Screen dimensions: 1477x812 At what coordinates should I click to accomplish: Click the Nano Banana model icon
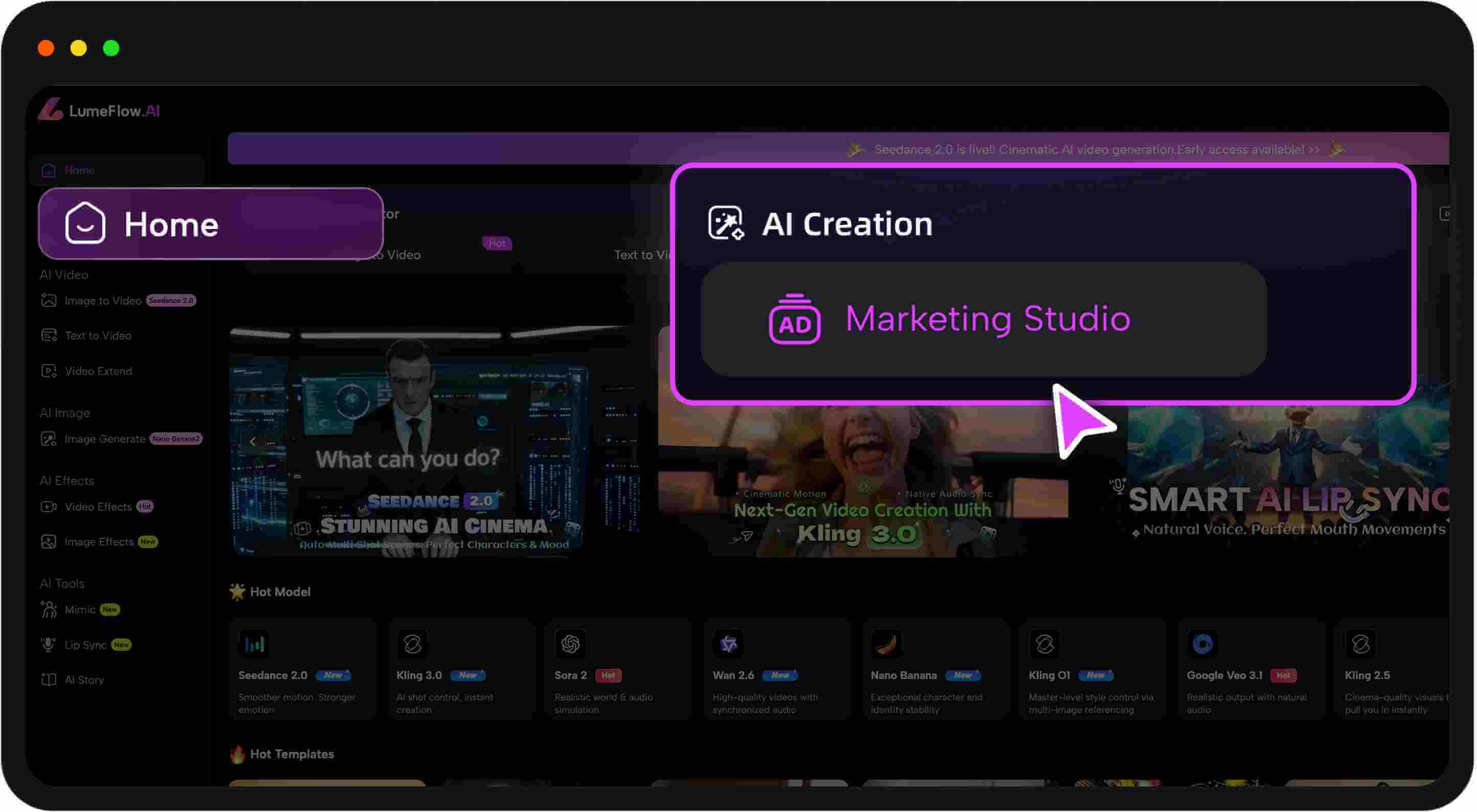pos(886,644)
